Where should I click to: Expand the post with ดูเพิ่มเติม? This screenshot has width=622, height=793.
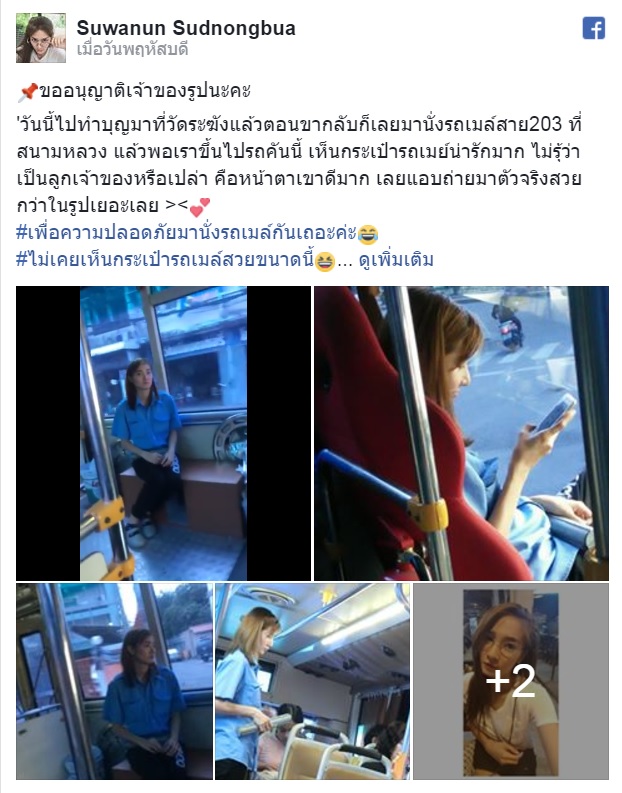click(396, 260)
